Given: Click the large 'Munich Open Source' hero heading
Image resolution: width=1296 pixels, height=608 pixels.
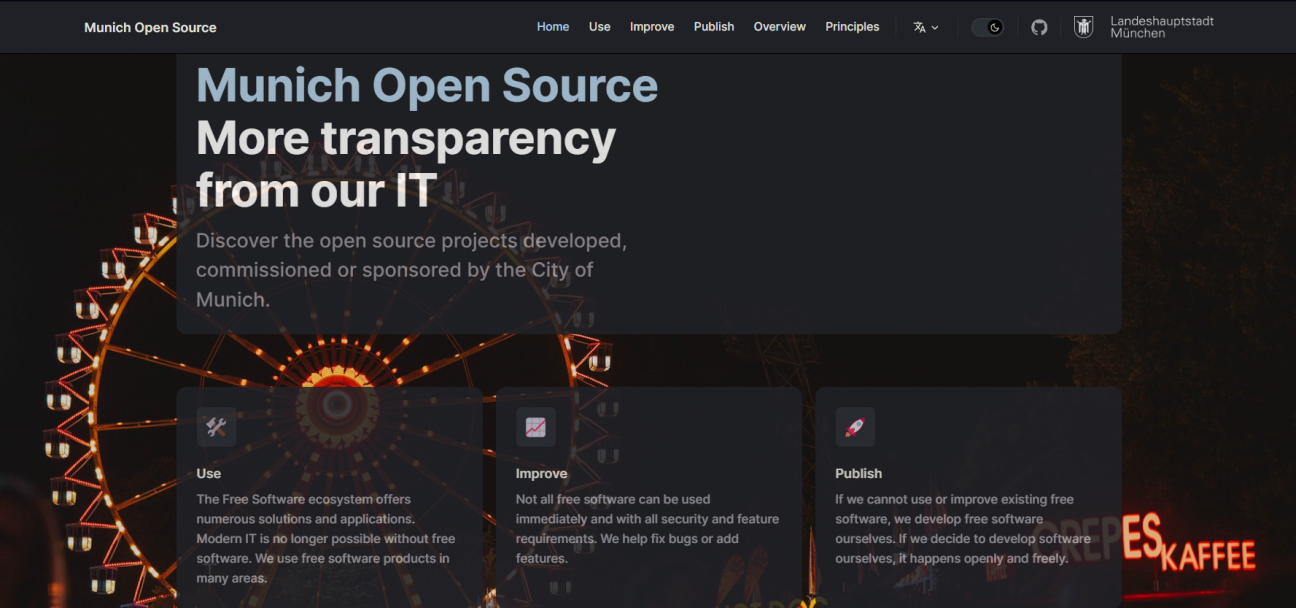Looking at the screenshot, I should 427,85.
